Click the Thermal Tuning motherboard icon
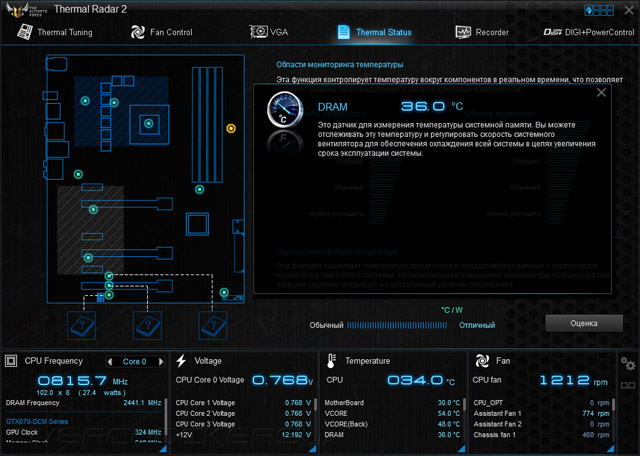The width and height of the screenshot is (640, 456). point(24,32)
